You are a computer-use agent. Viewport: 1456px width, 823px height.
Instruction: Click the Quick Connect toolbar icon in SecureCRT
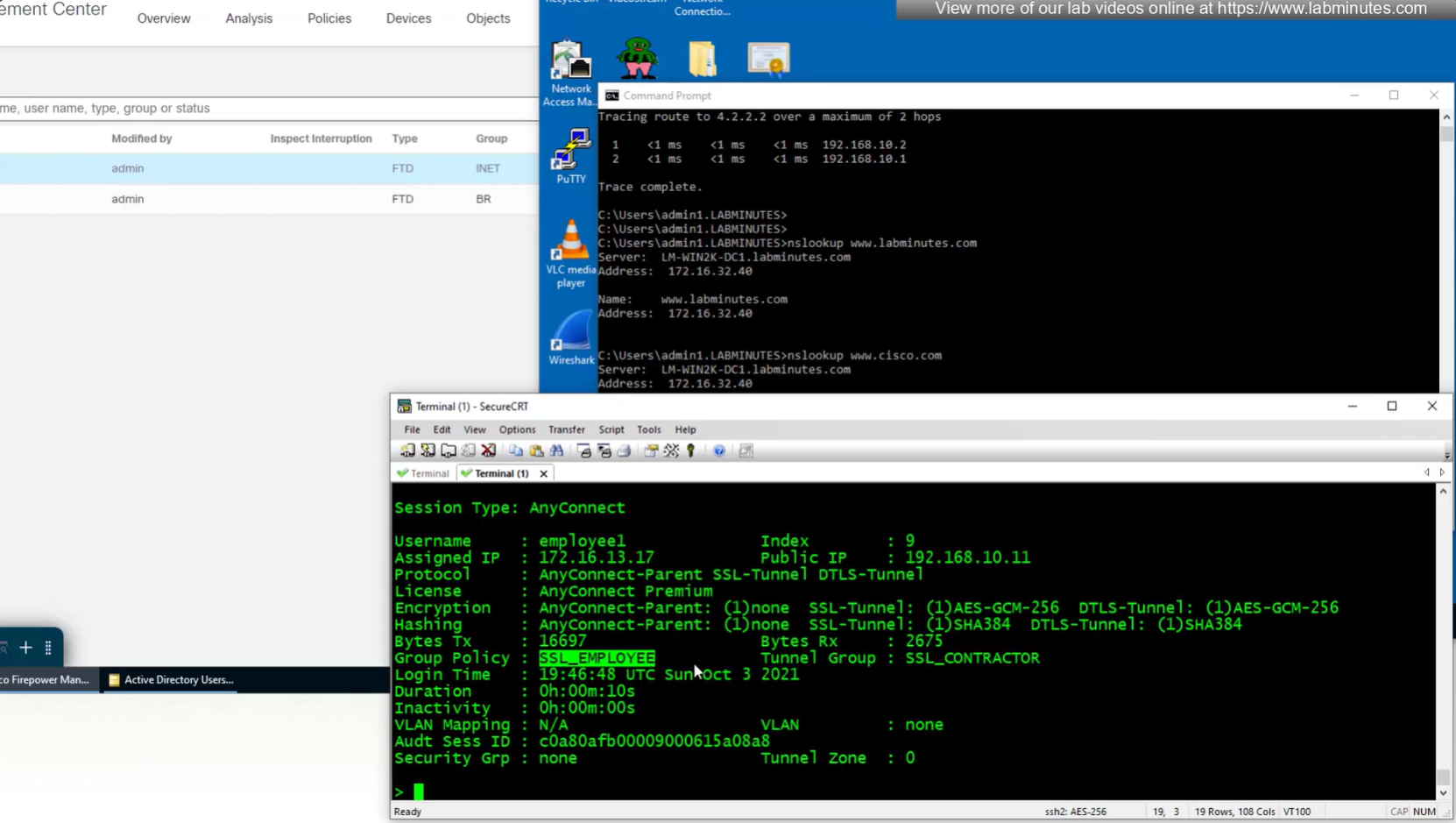click(428, 451)
